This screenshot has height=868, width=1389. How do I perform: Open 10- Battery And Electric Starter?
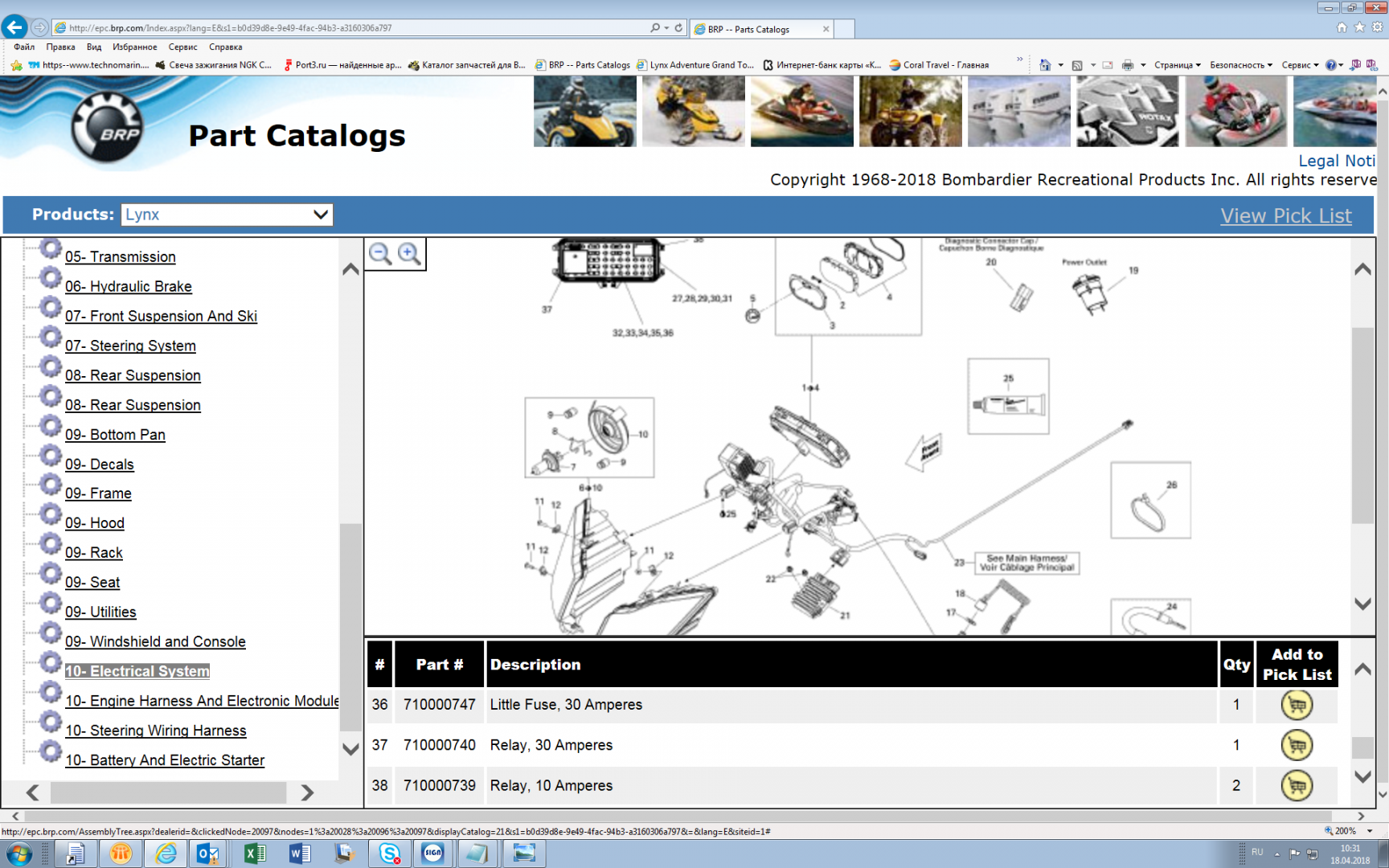point(165,760)
